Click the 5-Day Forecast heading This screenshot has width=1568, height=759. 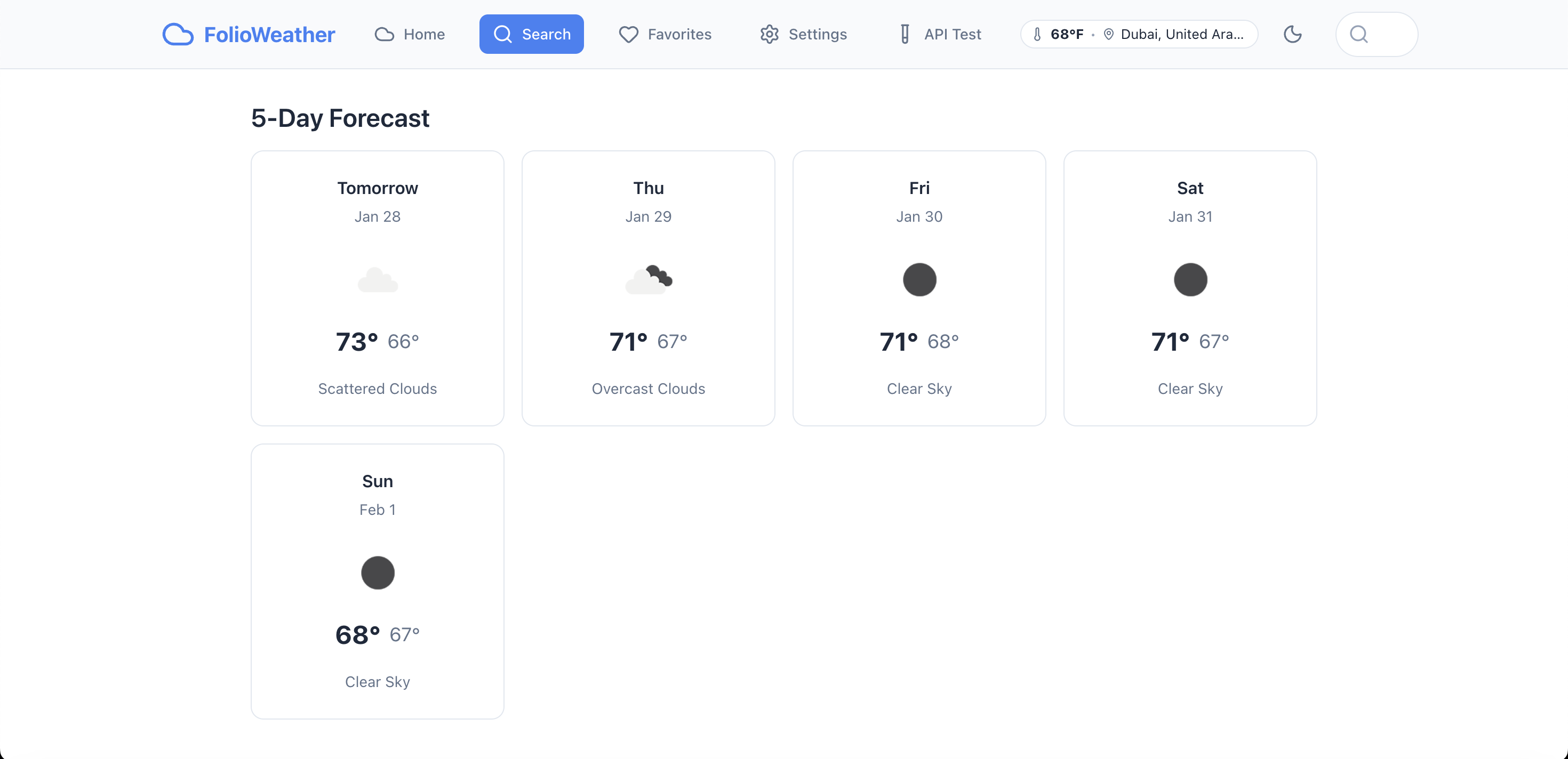pos(340,118)
